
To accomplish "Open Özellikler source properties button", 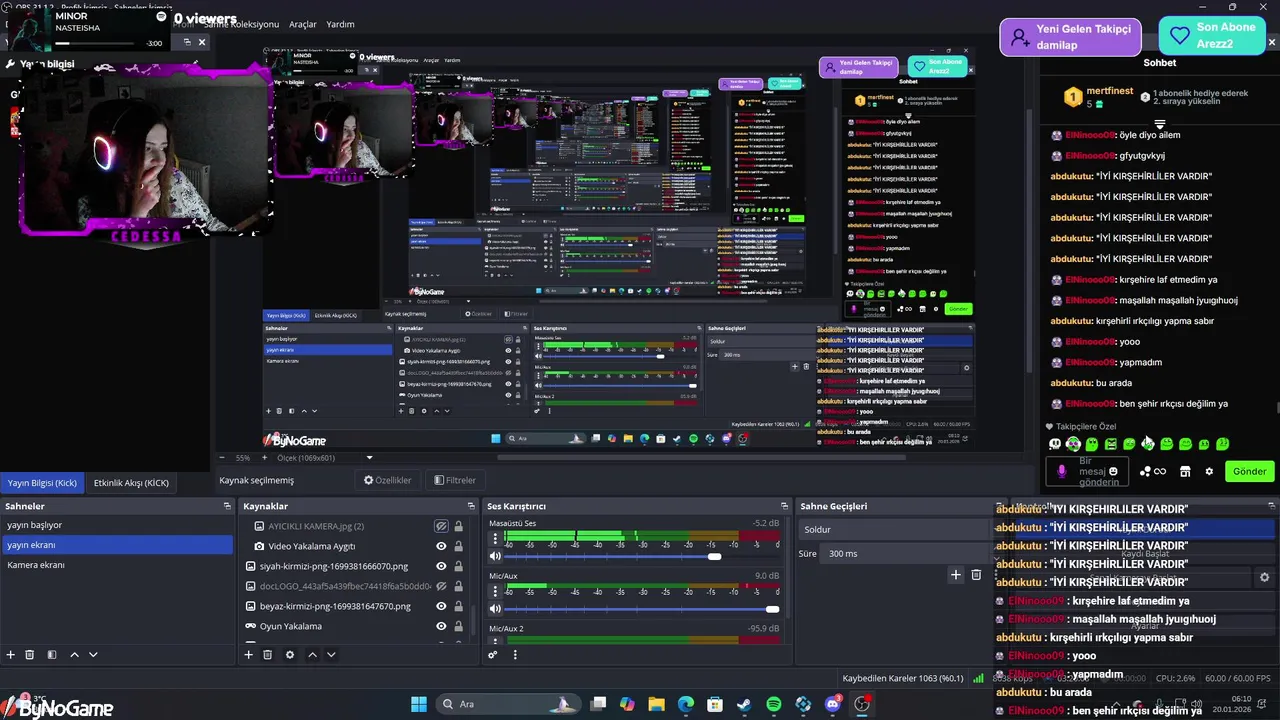I will point(388,480).
